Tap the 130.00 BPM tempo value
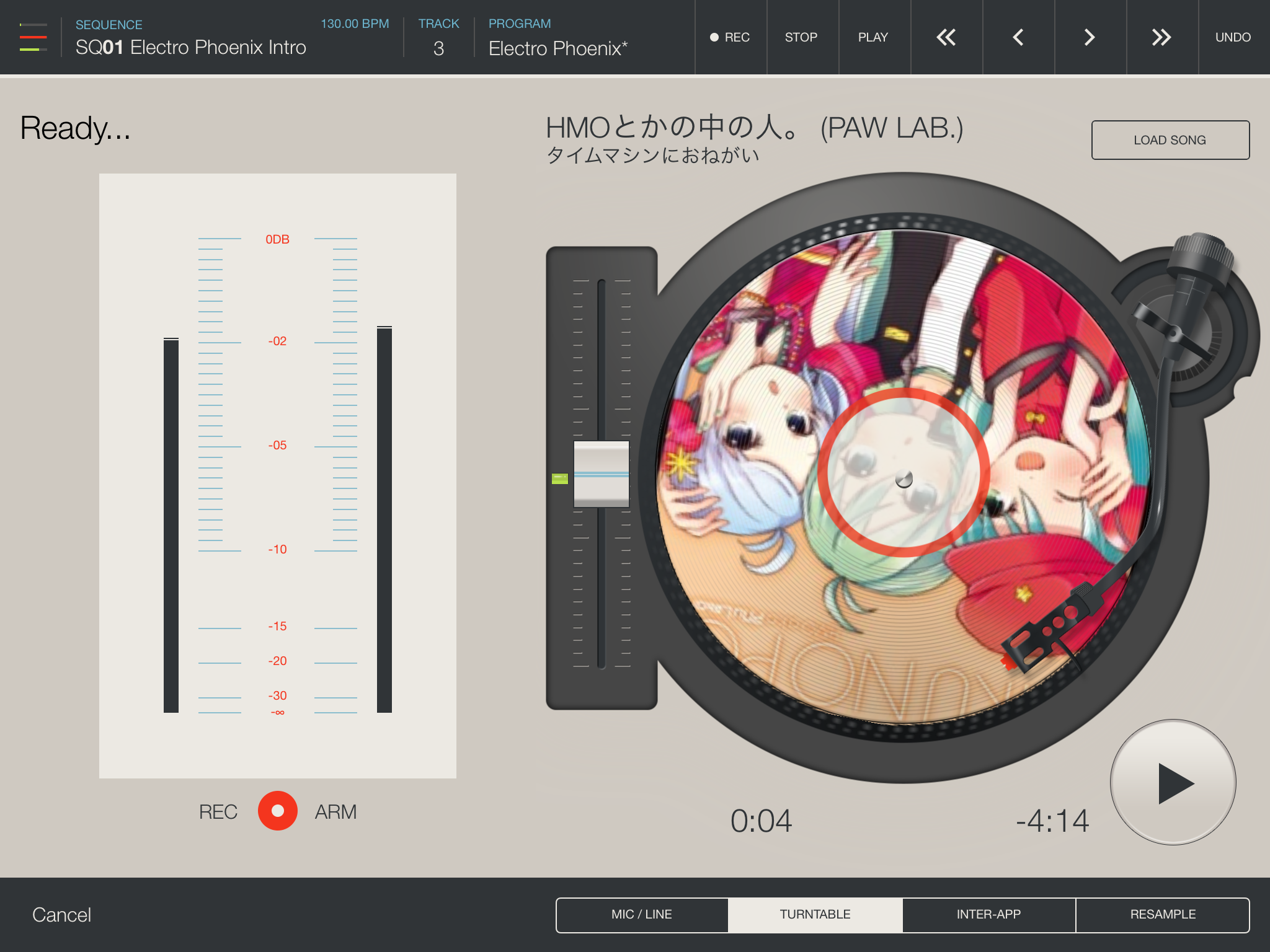This screenshot has height=952, width=1270. click(355, 24)
